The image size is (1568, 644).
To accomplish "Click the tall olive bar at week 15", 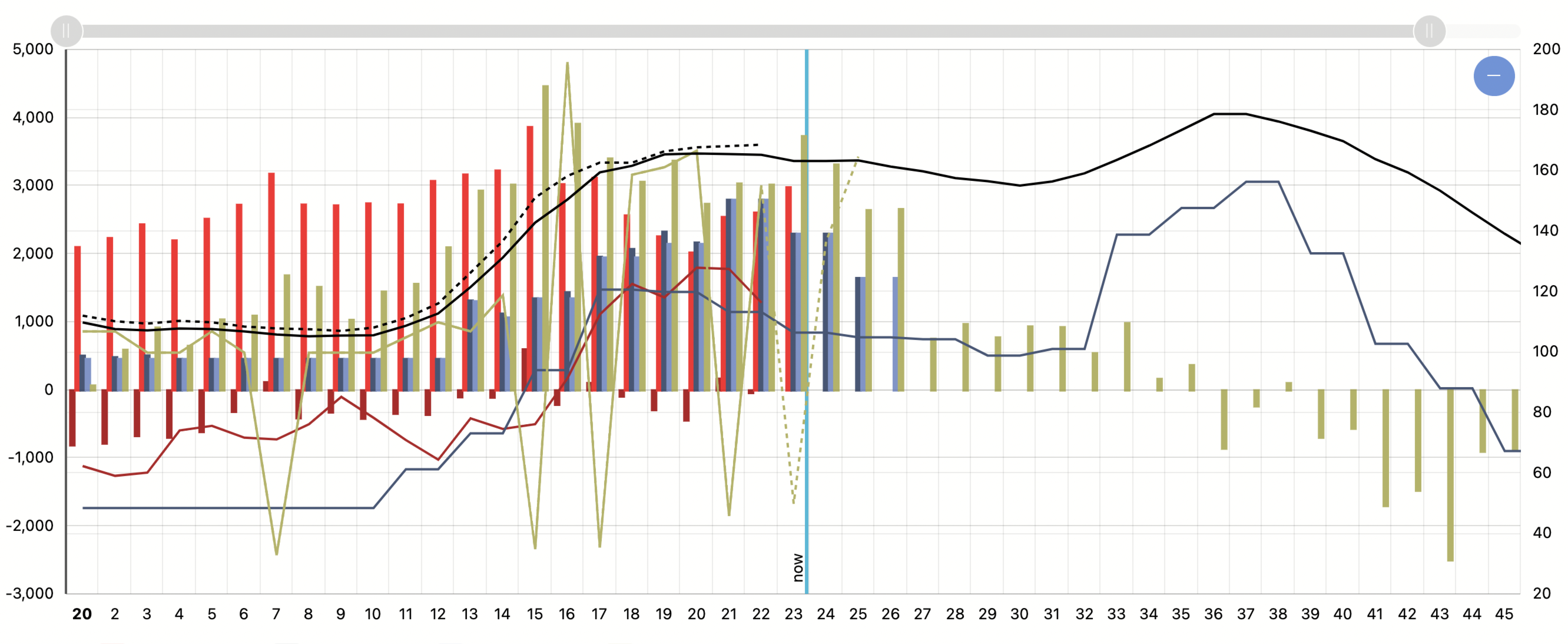I will (545, 237).
